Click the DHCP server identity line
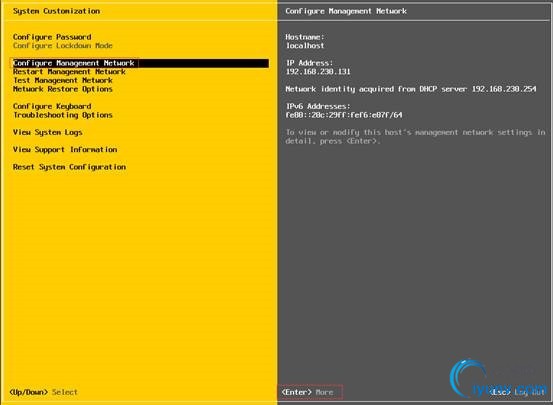The image size is (553, 405). click(411, 89)
